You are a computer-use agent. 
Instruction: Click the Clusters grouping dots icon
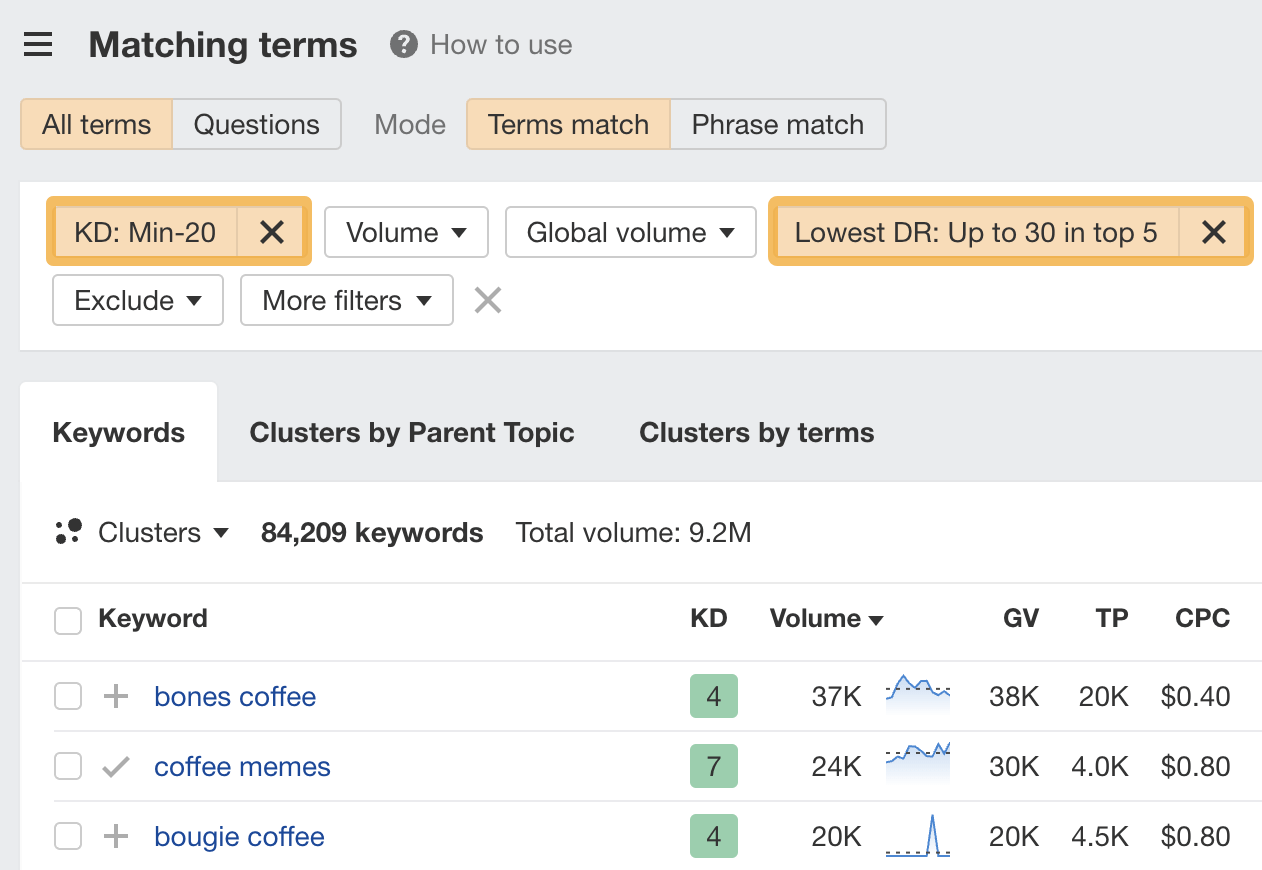pos(68,532)
